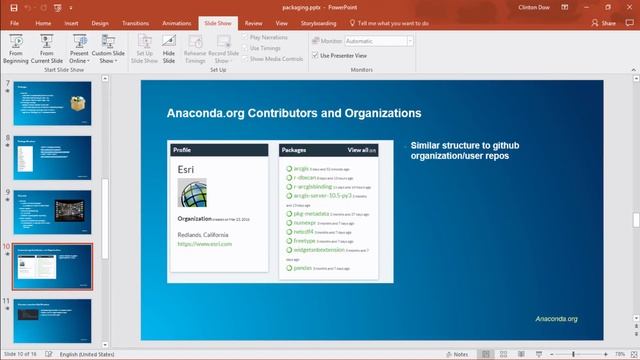Click the Undo icon in Quick Access toolbar
Image resolution: width=640 pixels, height=360 pixels.
[28, 7]
